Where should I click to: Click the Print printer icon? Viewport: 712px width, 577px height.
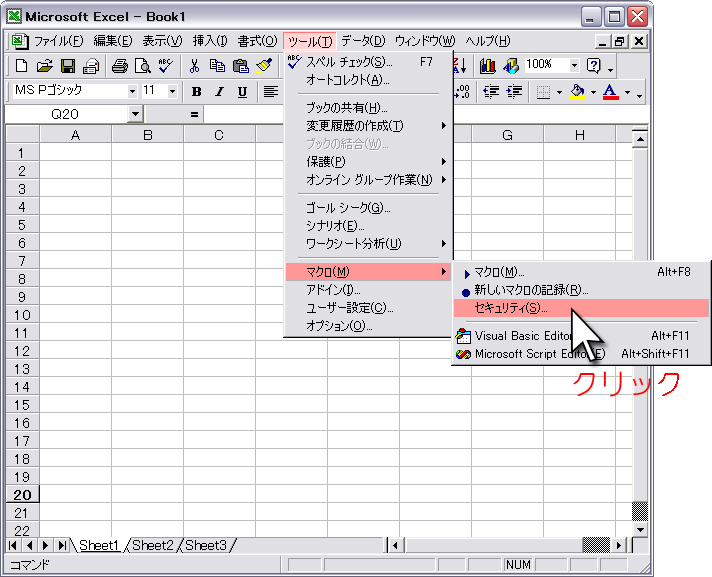point(120,66)
